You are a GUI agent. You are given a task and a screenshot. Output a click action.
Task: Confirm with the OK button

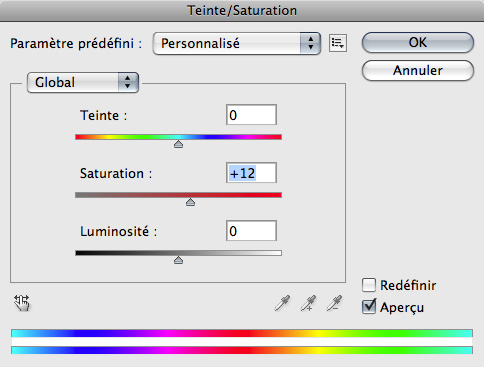coord(418,42)
